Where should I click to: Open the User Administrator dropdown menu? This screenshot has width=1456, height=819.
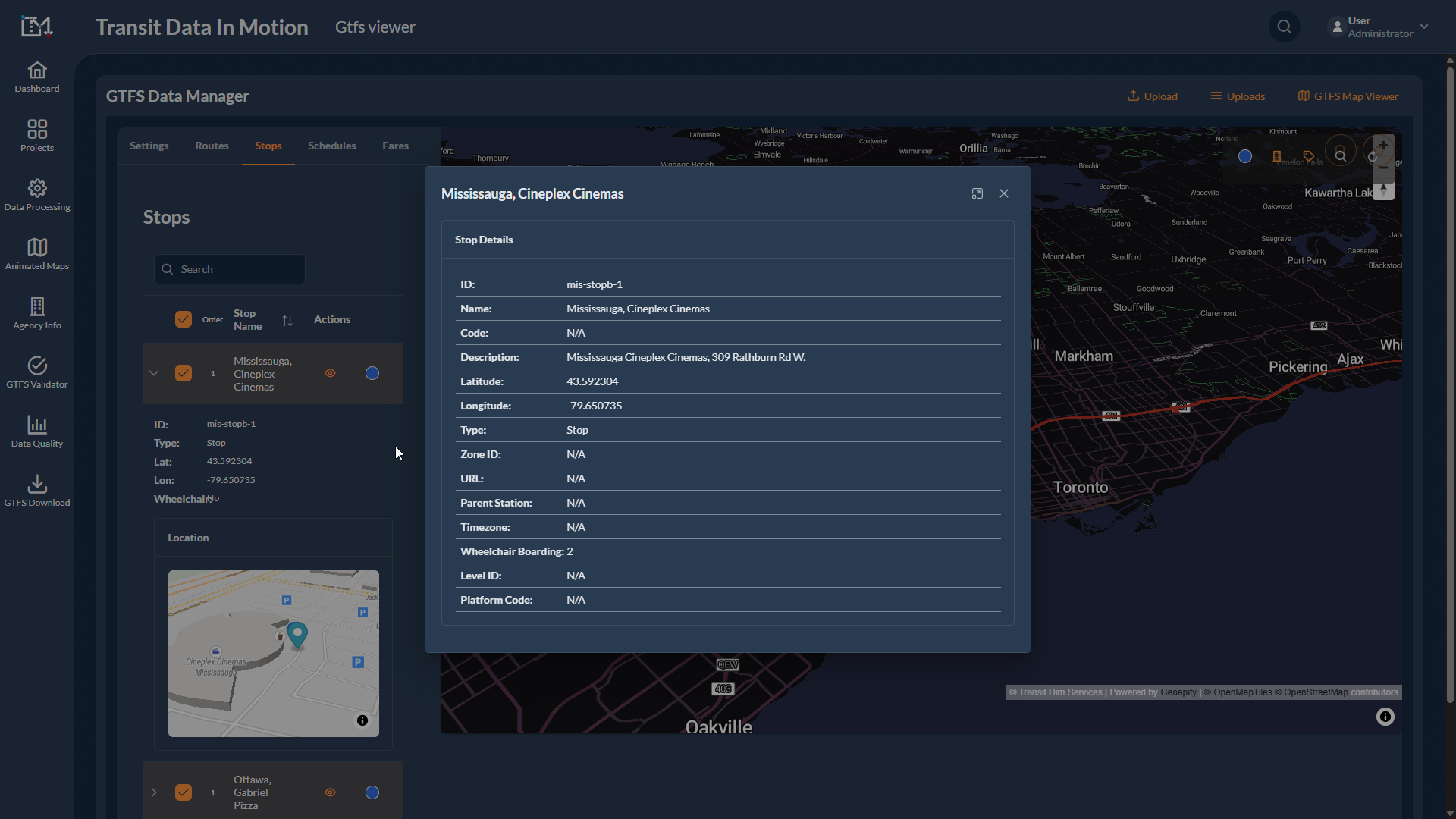1379,27
